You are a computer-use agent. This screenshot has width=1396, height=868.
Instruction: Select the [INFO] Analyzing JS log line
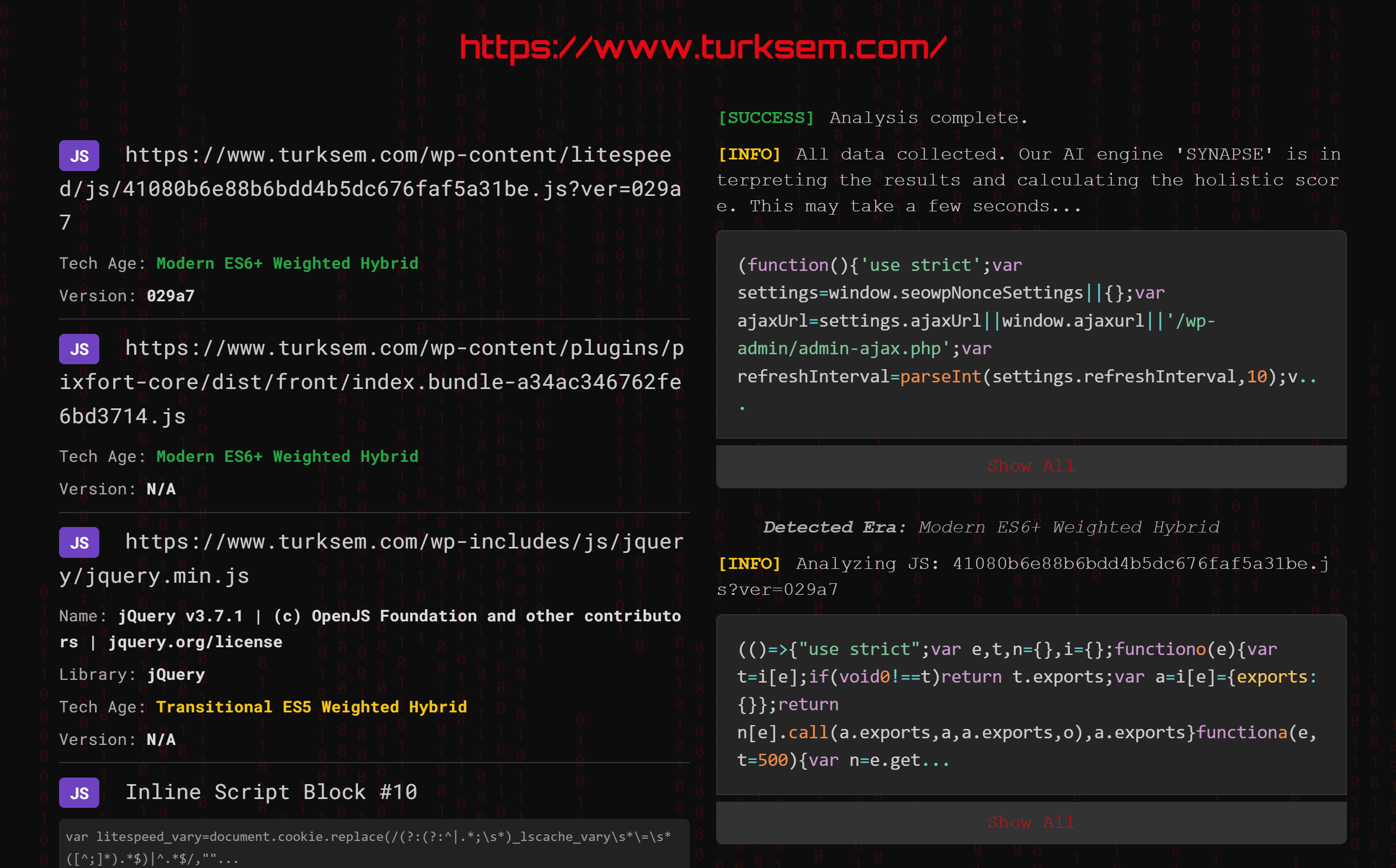(1024, 577)
